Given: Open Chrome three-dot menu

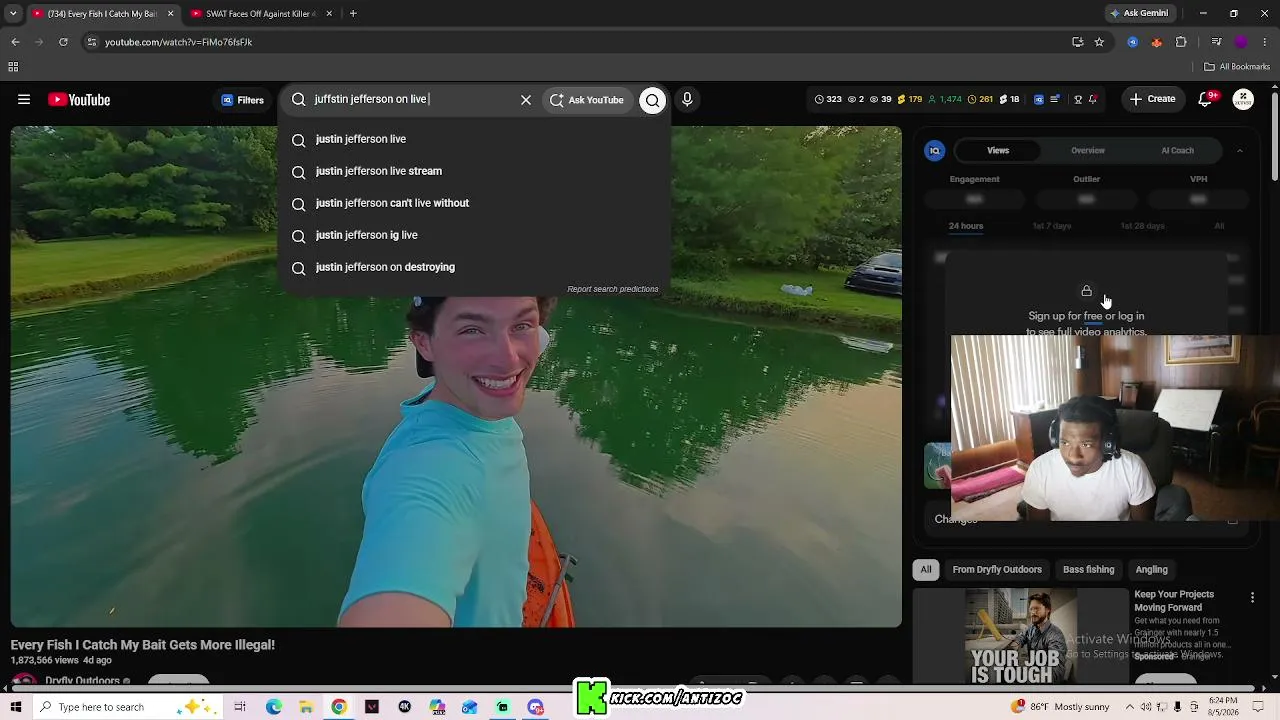Looking at the screenshot, I should 1265,42.
